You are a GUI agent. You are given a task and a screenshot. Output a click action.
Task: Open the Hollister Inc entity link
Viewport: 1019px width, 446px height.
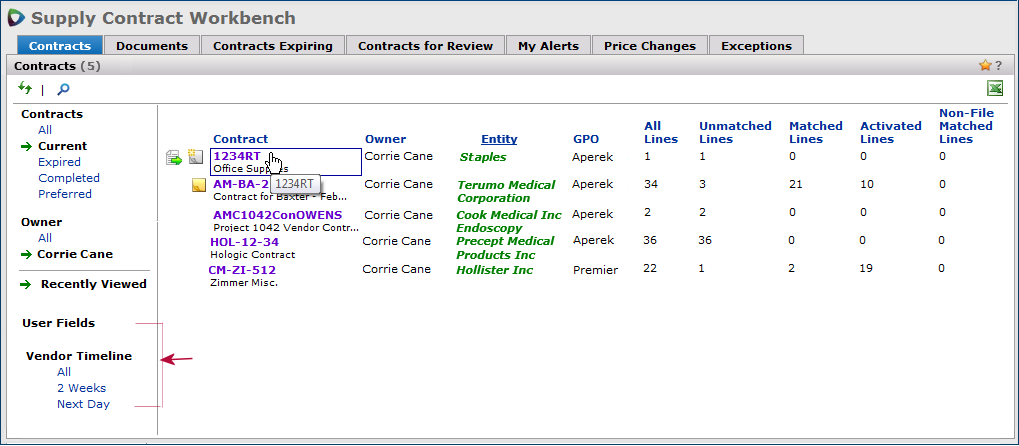494,270
